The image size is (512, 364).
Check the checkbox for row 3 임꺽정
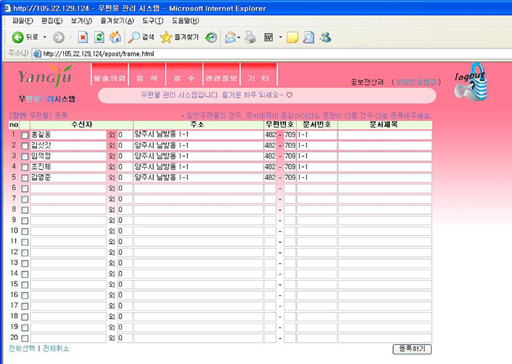25,156
